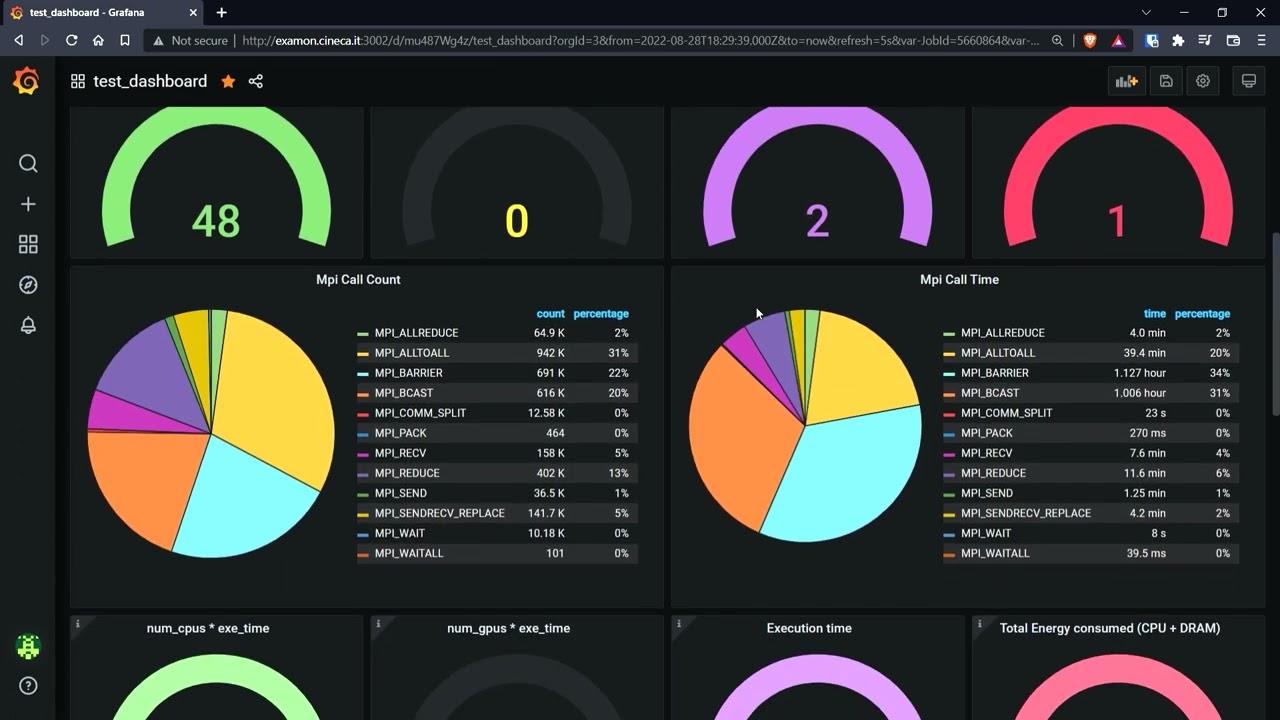The image size is (1280, 720).
Task: Sort Mpi Call Time legend by percentage
Action: (x=1202, y=314)
